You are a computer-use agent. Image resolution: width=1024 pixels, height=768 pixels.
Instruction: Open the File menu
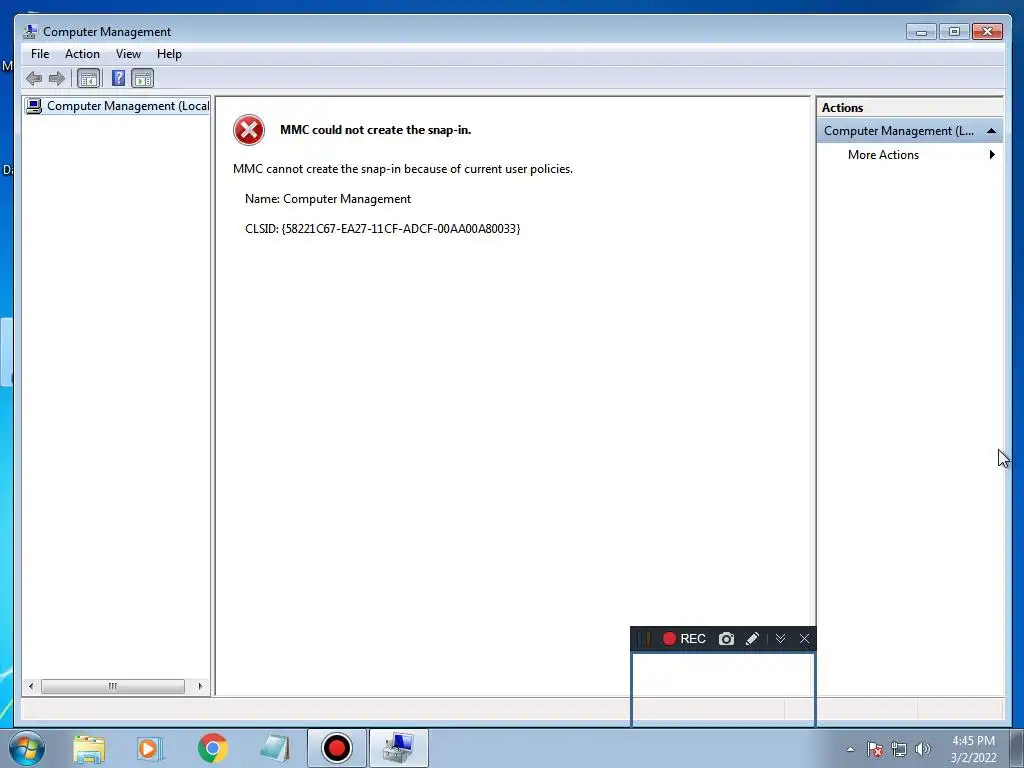tap(40, 54)
